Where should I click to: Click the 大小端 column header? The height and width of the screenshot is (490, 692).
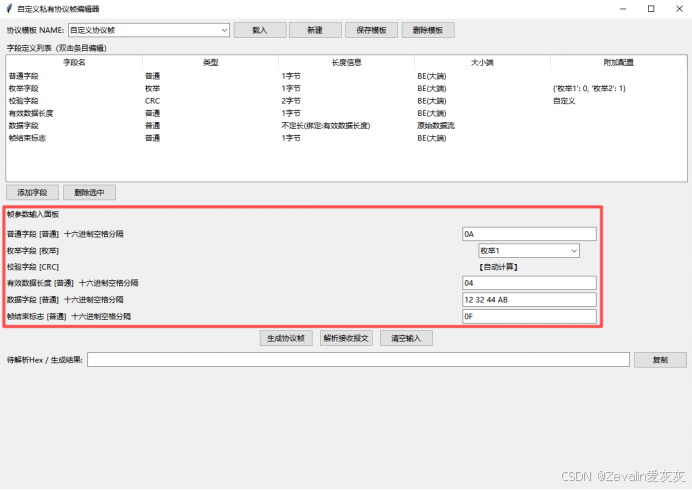tap(482, 63)
